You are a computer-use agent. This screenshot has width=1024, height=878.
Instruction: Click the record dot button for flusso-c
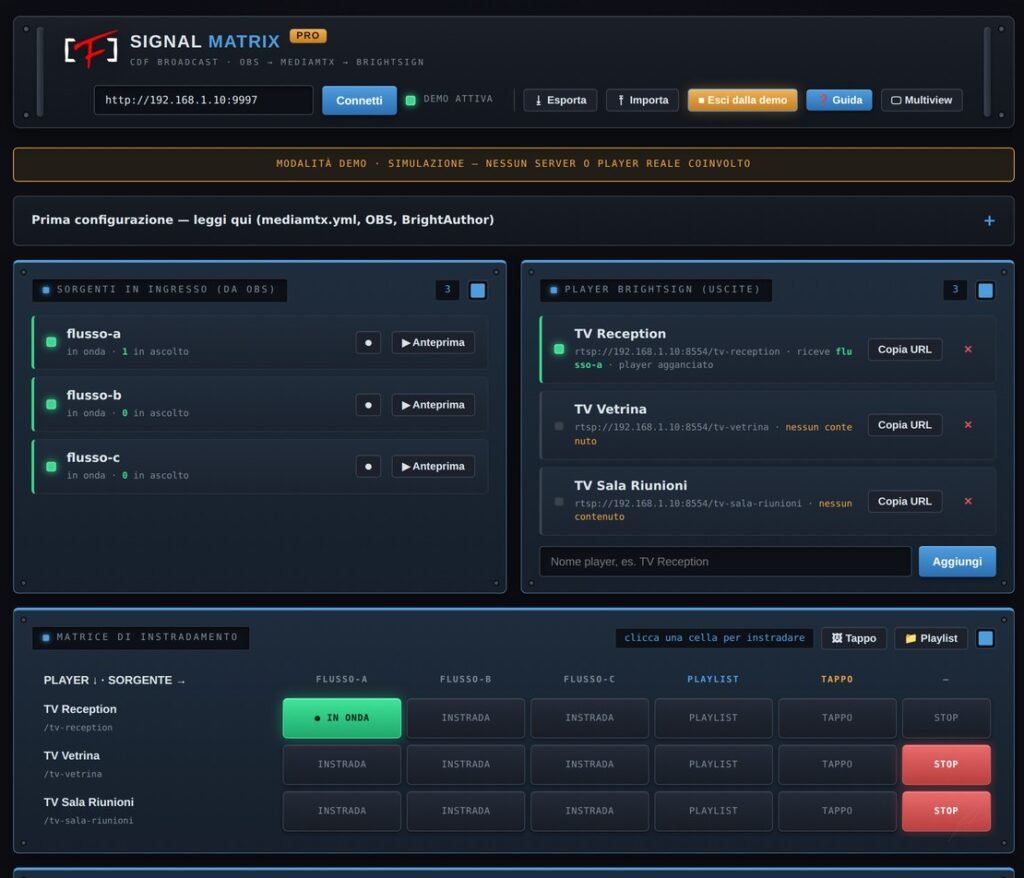(368, 466)
